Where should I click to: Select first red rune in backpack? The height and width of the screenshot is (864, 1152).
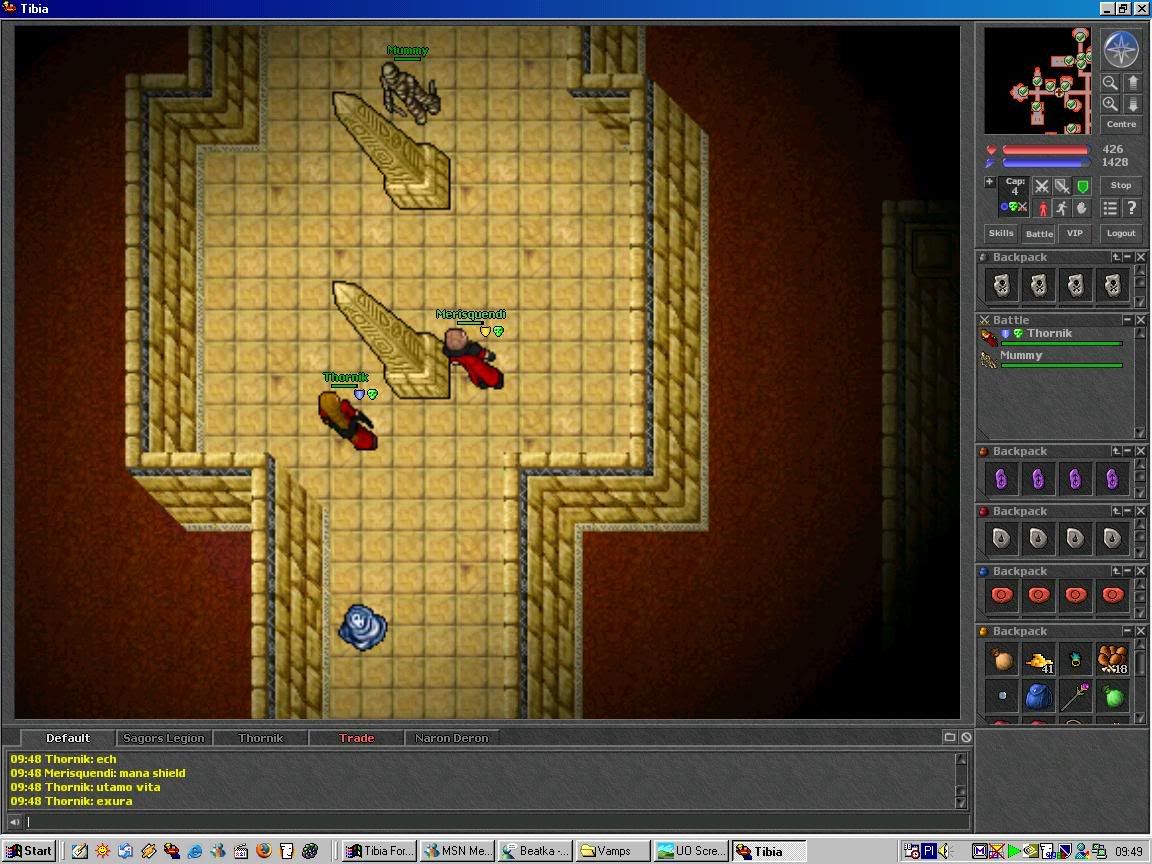click(1001, 594)
